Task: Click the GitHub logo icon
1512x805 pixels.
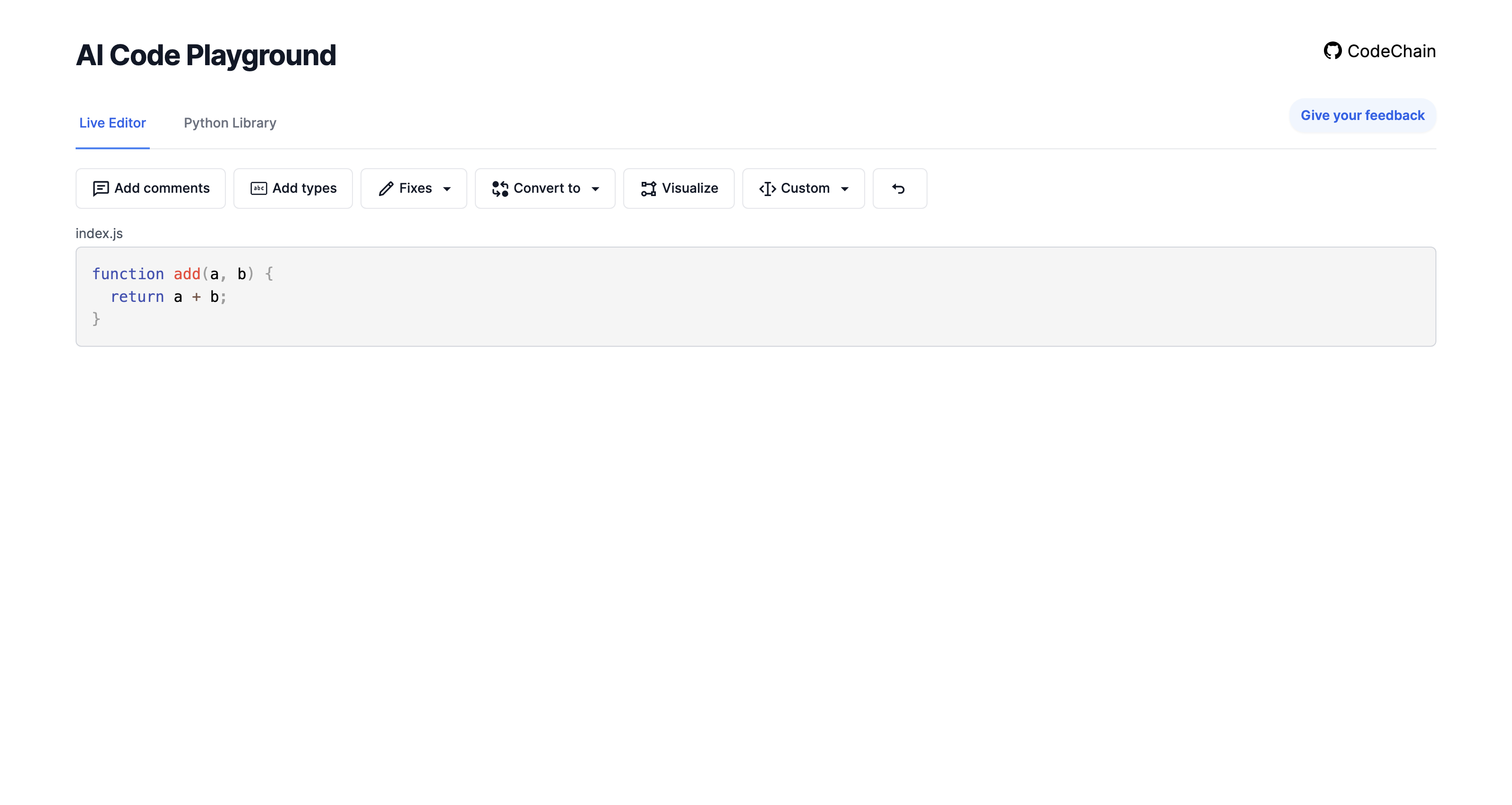Action: tap(1332, 51)
